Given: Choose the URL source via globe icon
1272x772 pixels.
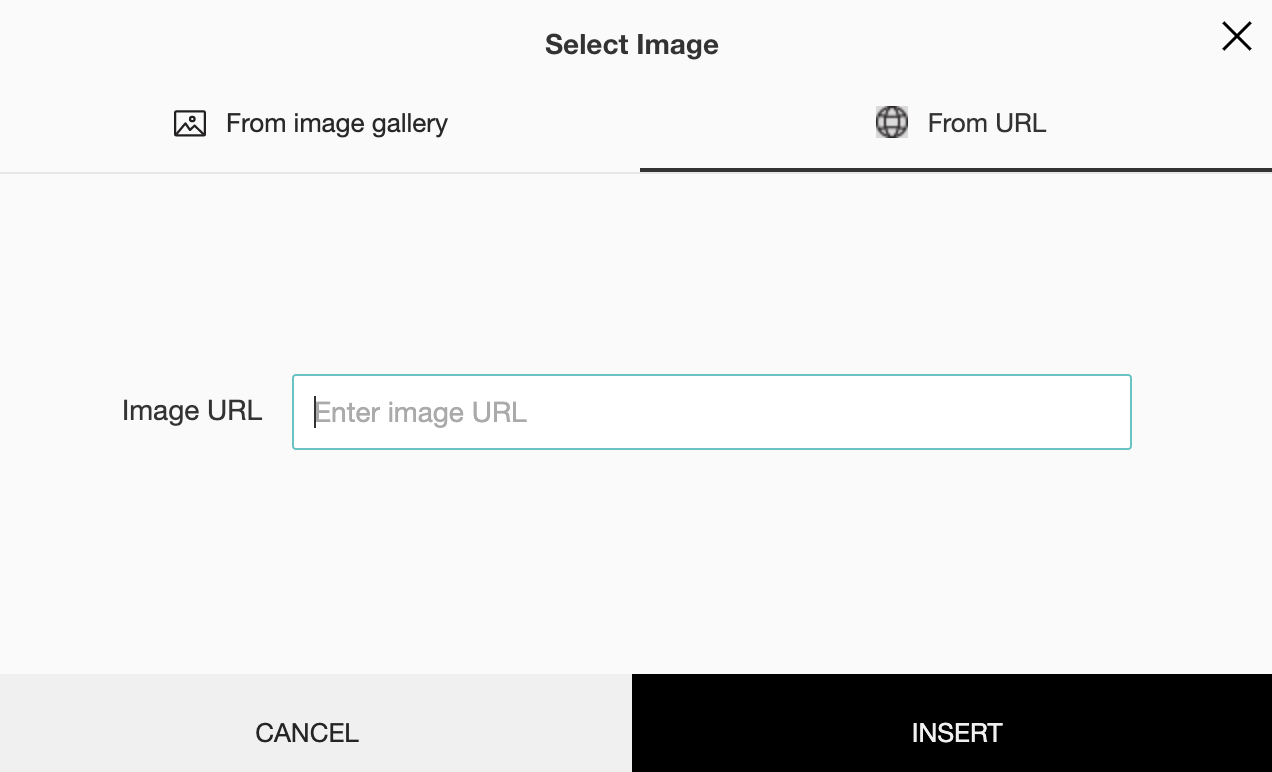Looking at the screenshot, I should click(891, 122).
